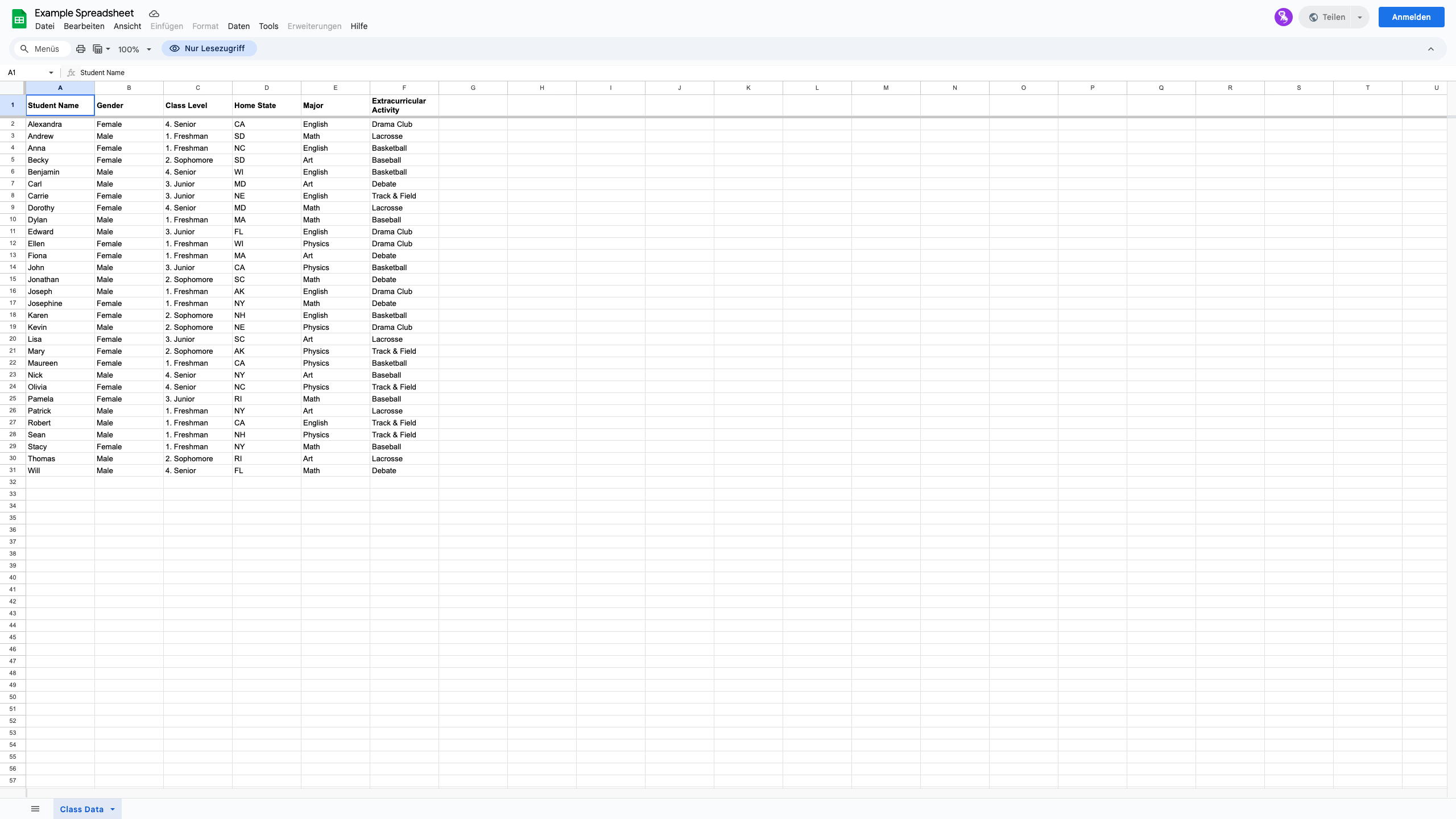The width and height of the screenshot is (1456, 819).
Task: Click the fx function symbol in formula bar
Action: (x=71, y=72)
